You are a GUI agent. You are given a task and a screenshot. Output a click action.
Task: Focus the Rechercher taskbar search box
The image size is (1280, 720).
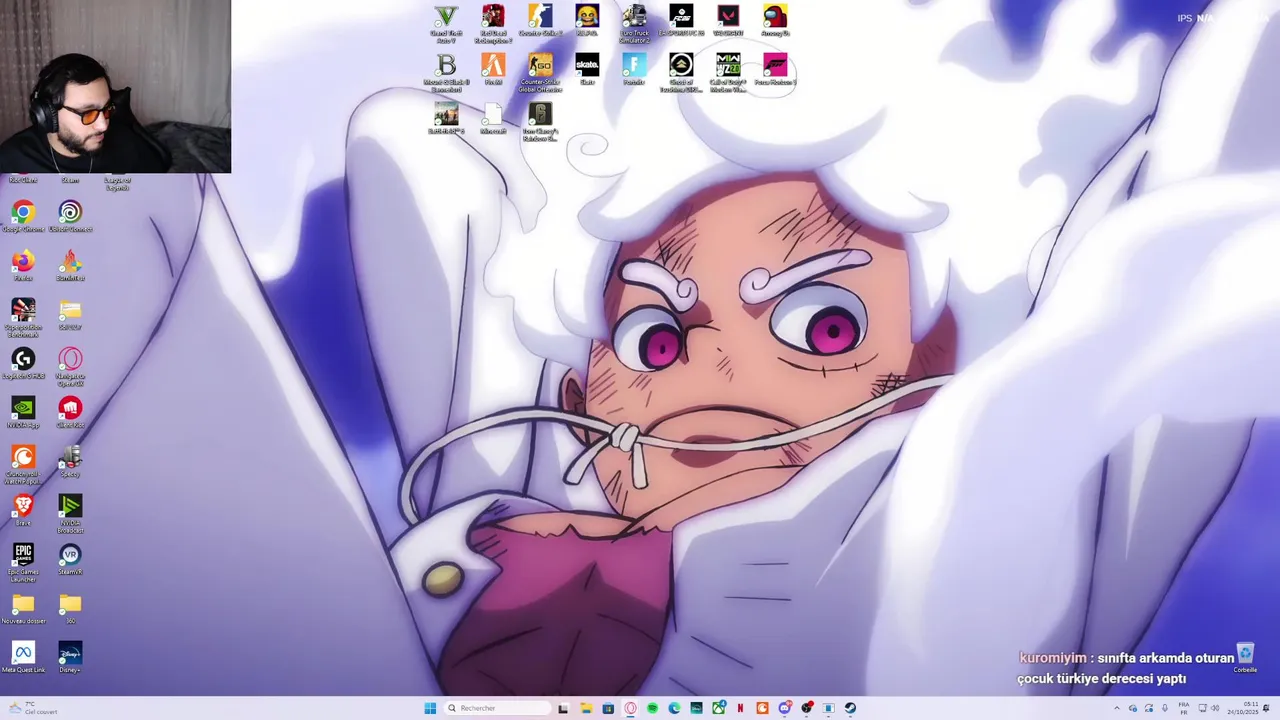(498, 708)
